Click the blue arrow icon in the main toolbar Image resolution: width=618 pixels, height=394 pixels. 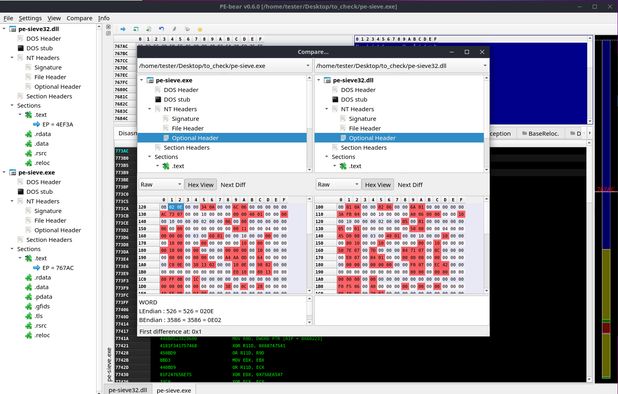coord(123,29)
